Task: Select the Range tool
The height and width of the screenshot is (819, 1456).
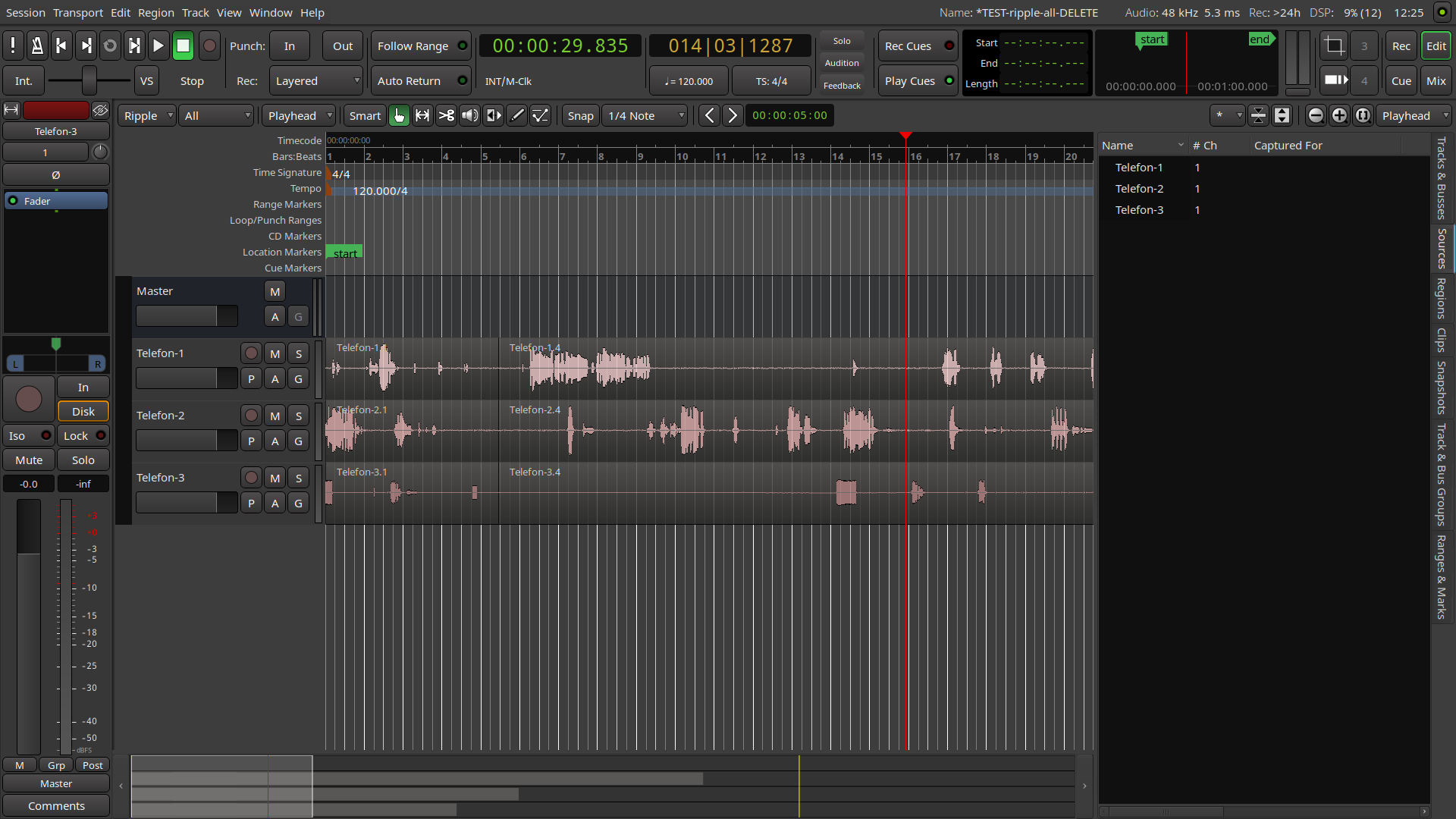Action: (x=422, y=115)
